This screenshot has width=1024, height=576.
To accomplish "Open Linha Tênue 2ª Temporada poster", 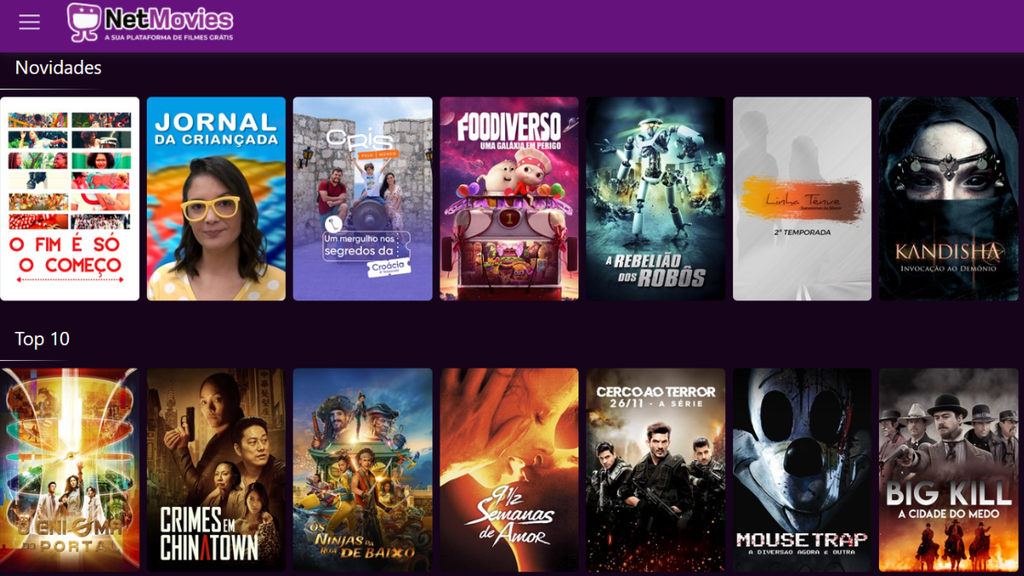I will click(x=802, y=199).
